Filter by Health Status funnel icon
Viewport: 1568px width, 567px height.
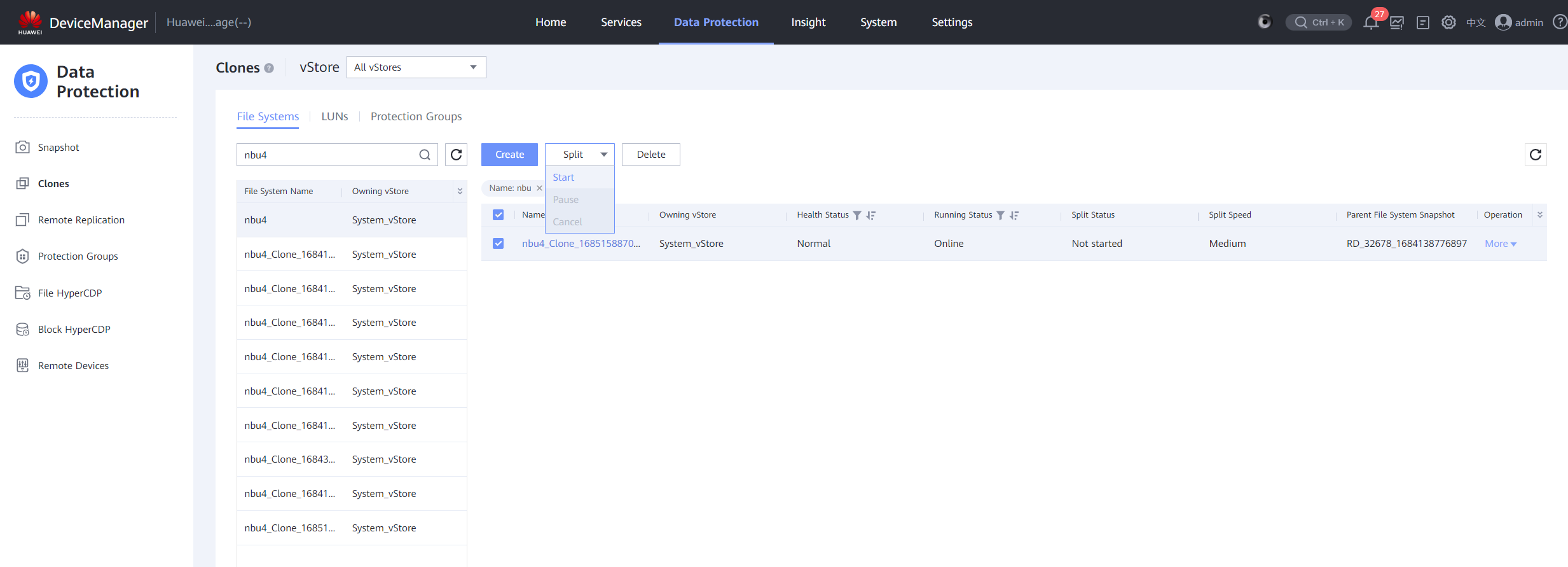[857, 215]
